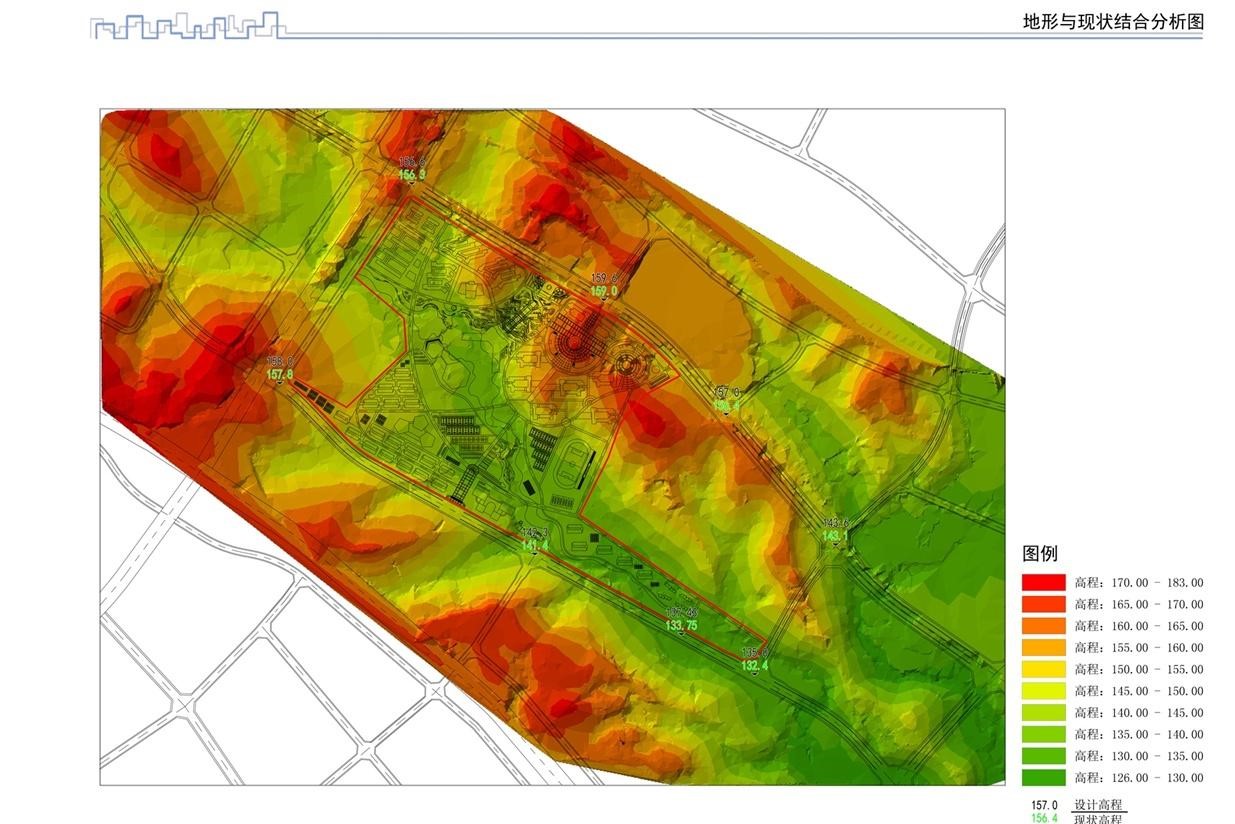Click legend label 高程: 160.00 - 165.00
Viewport: 1235px width, 824px height.
pyautogui.click(x=1139, y=626)
